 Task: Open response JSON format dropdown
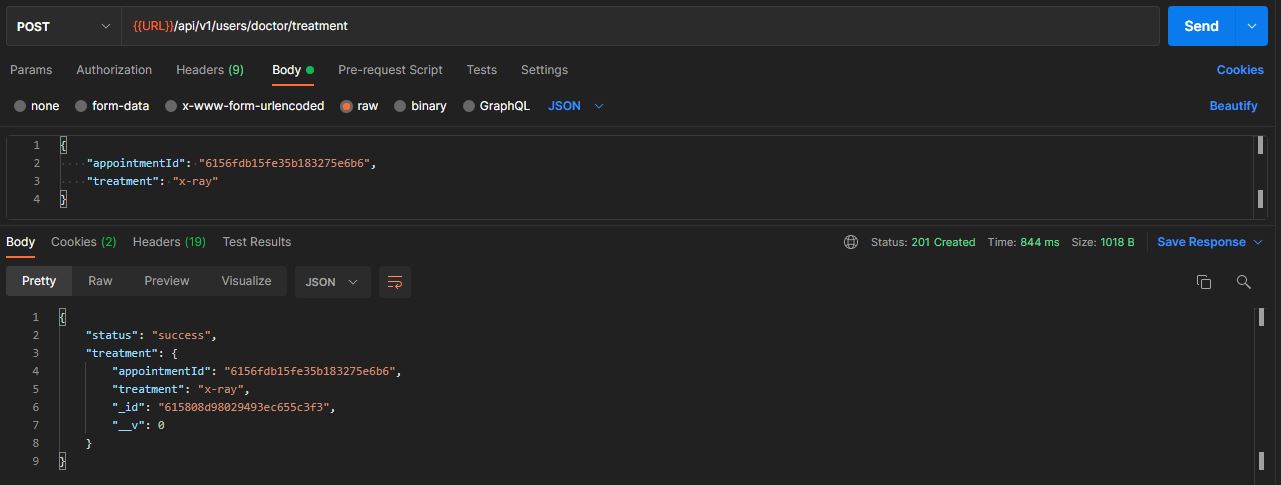332,282
